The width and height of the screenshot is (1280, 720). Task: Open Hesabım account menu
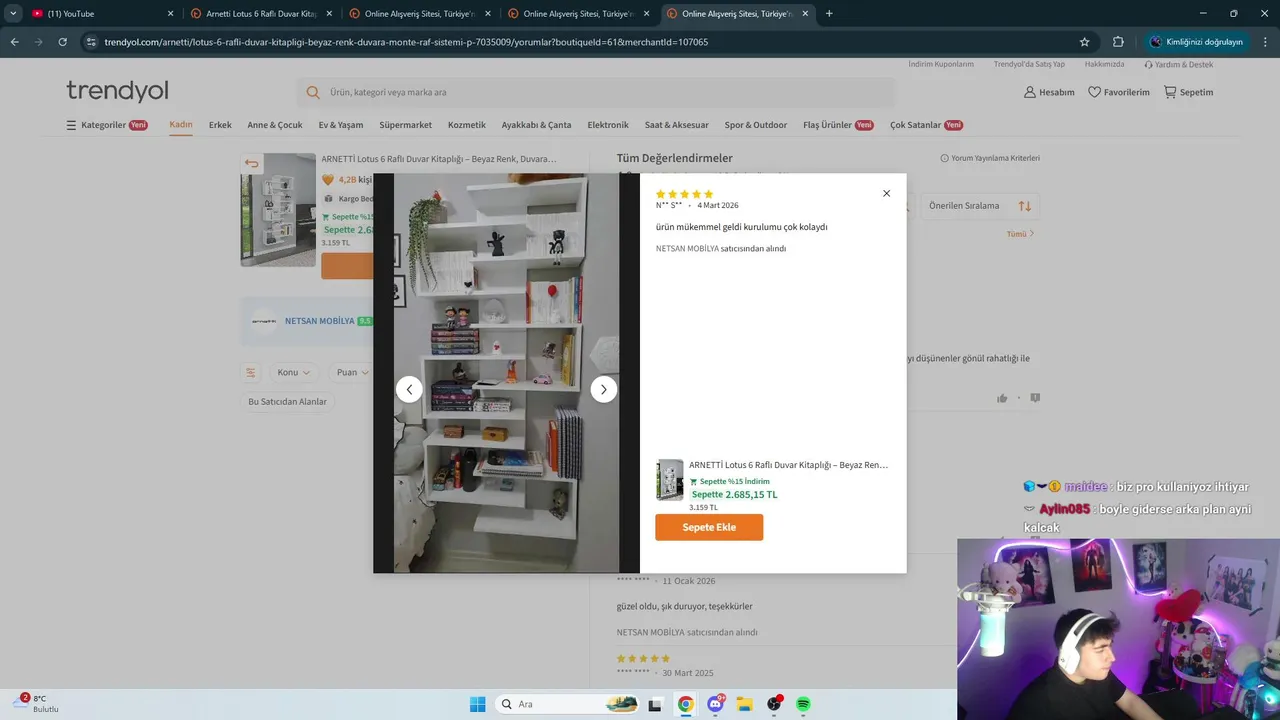(1048, 92)
